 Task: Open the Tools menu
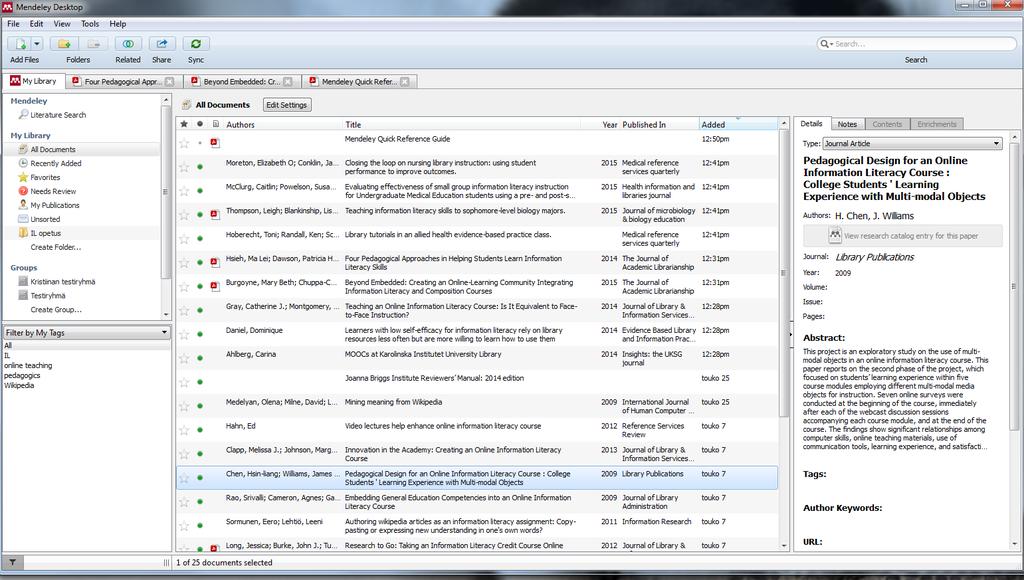tap(90, 24)
